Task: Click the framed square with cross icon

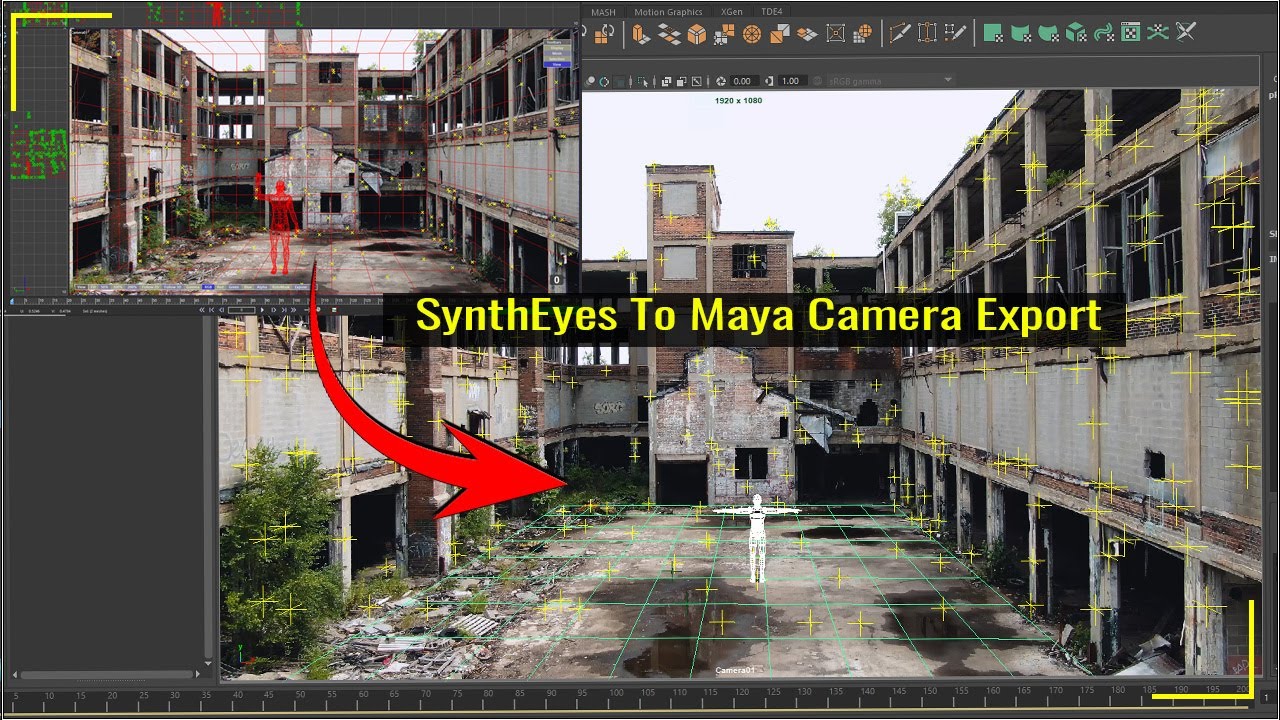Action: [x=835, y=34]
